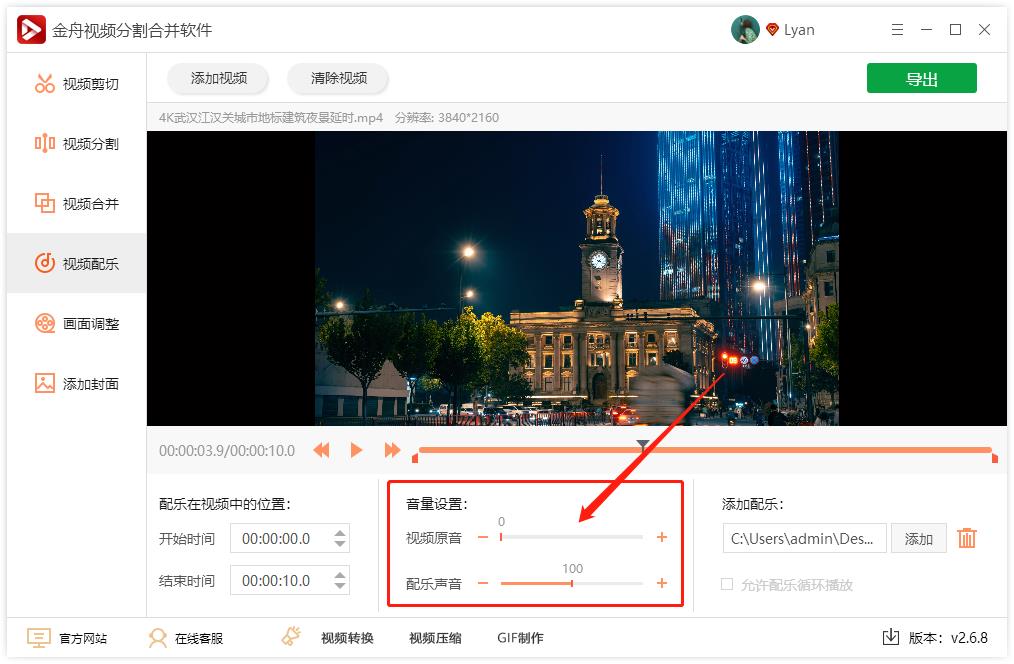Screen dimensions: 1014x664
Task: Click the red VIP diamond icon
Action: click(772, 30)
